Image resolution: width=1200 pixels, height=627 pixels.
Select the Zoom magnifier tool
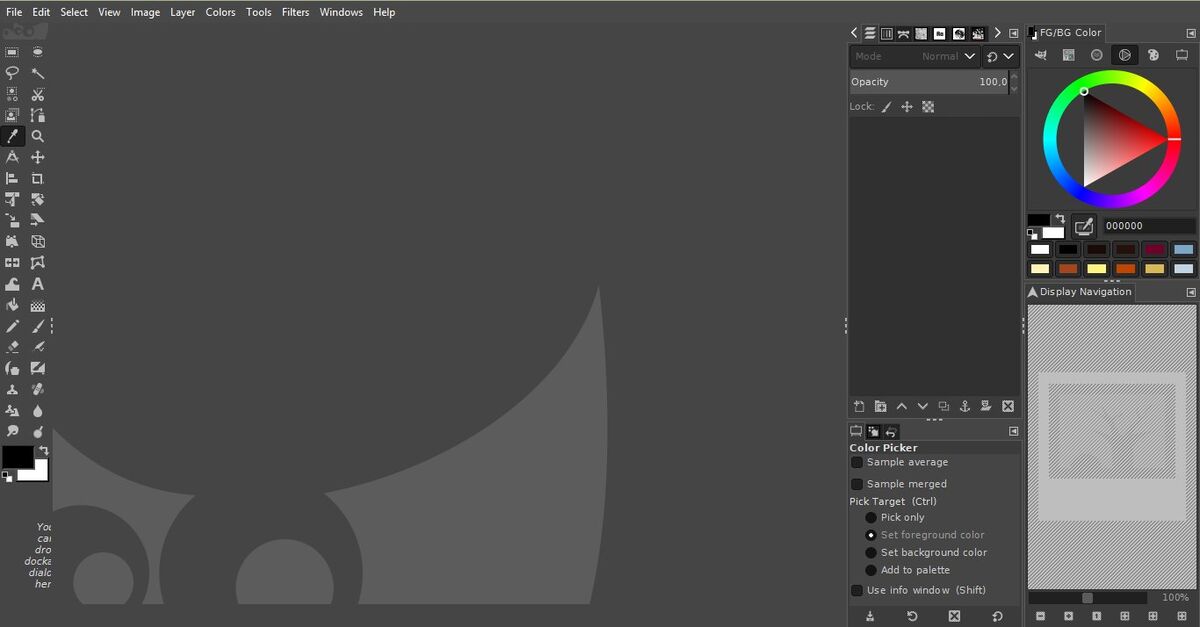click(x=37, y=136)
